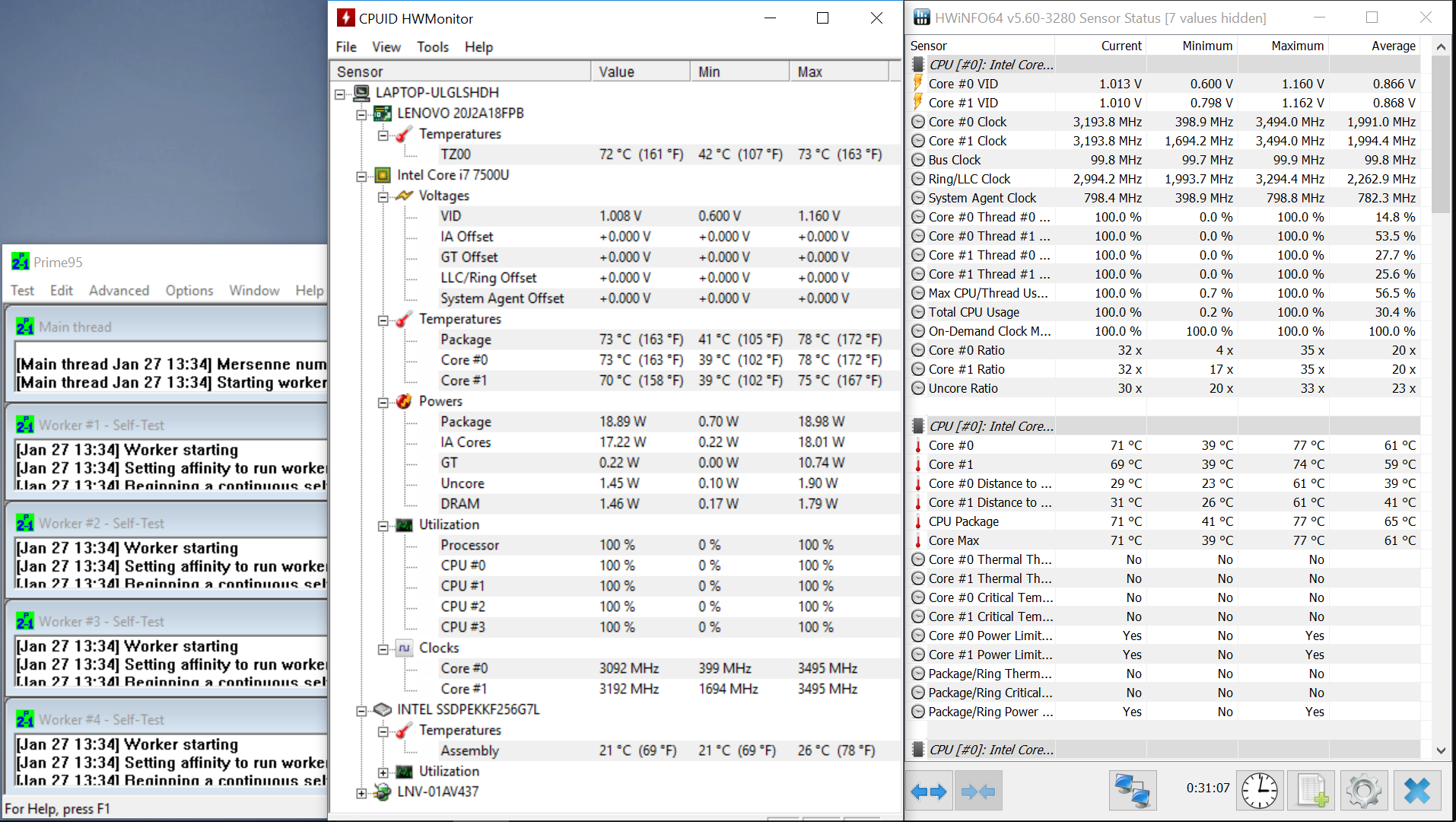Click the Prime95 Main thread window icon
Image resolution: width=1456 pixels, height=822 pixels.
25,327
